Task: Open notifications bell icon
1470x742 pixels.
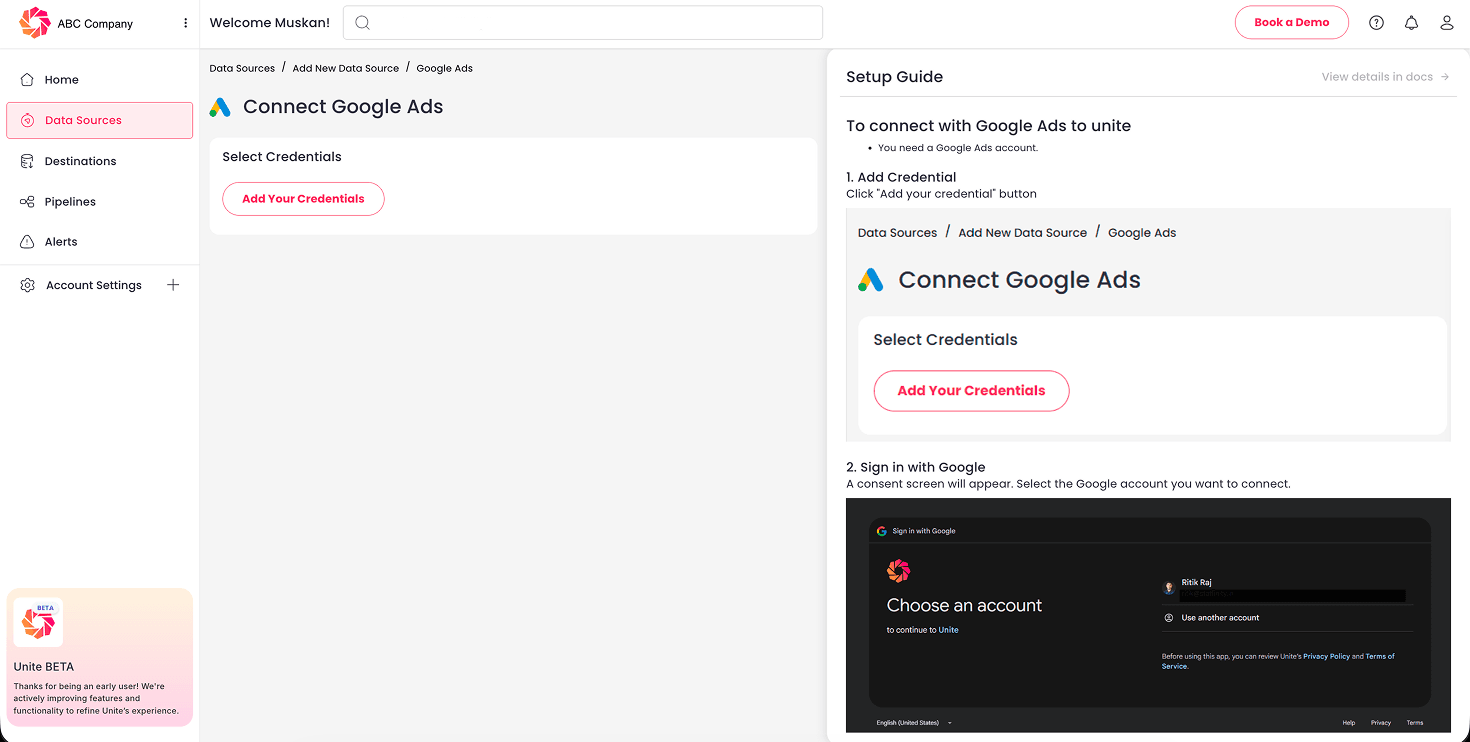Action: 1411,23
